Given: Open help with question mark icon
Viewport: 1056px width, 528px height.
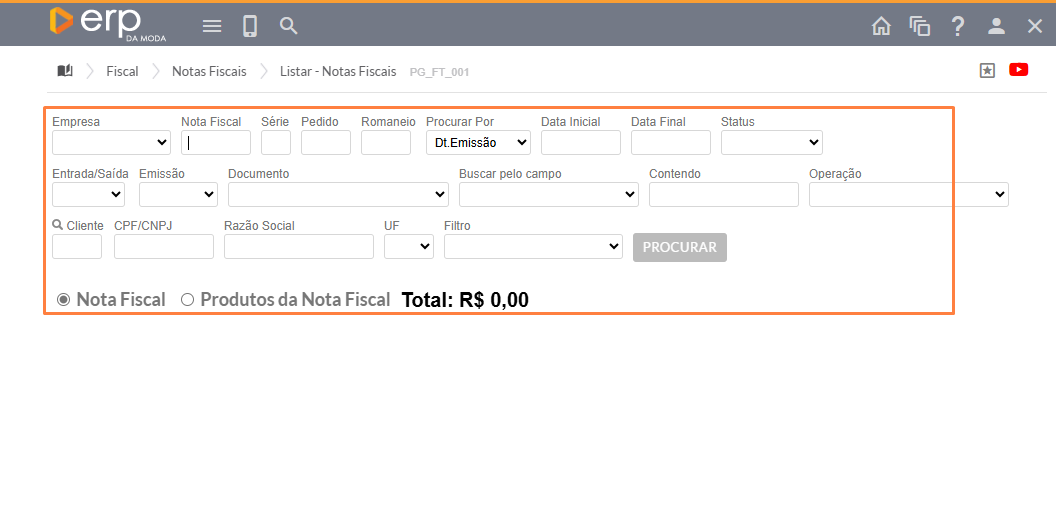Looking at the screenshot, I should [x=958, y=26].
